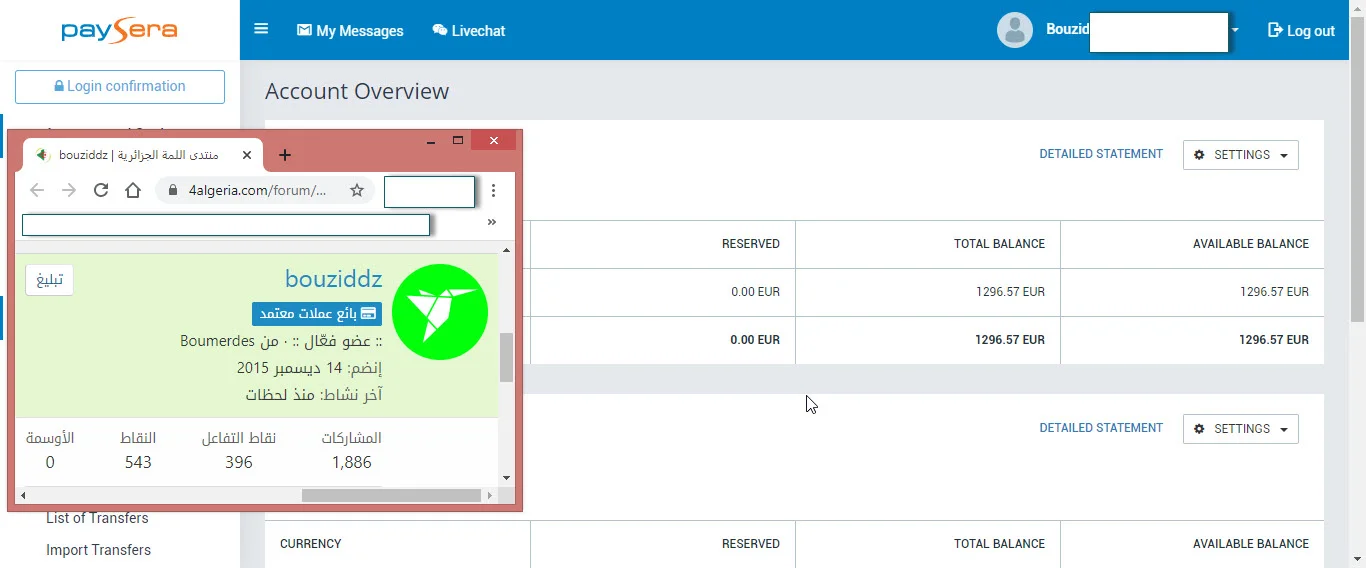Open the first DETAILED STATEMENT link
Image resolution: width=1366 pixels, height=568 pixels.
[x=1100, y=154]
